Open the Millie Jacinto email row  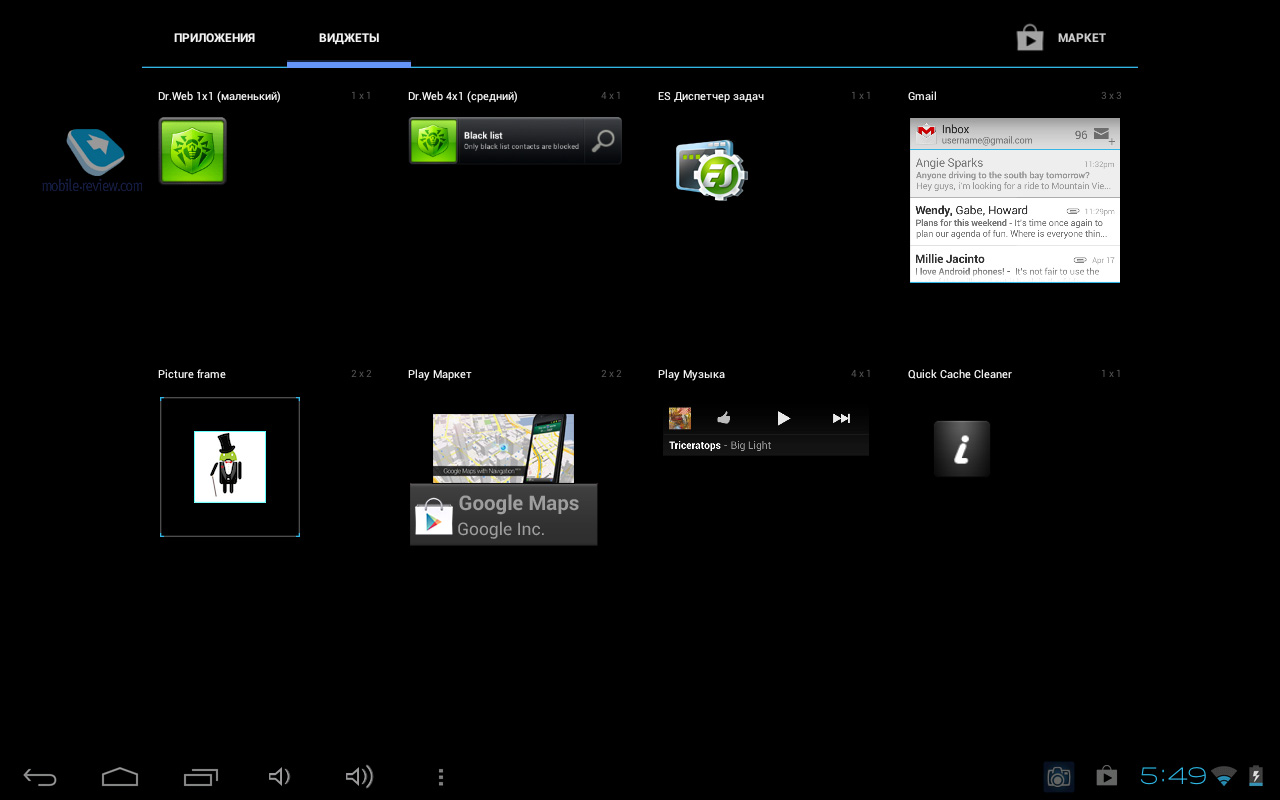click(1015, 264)
